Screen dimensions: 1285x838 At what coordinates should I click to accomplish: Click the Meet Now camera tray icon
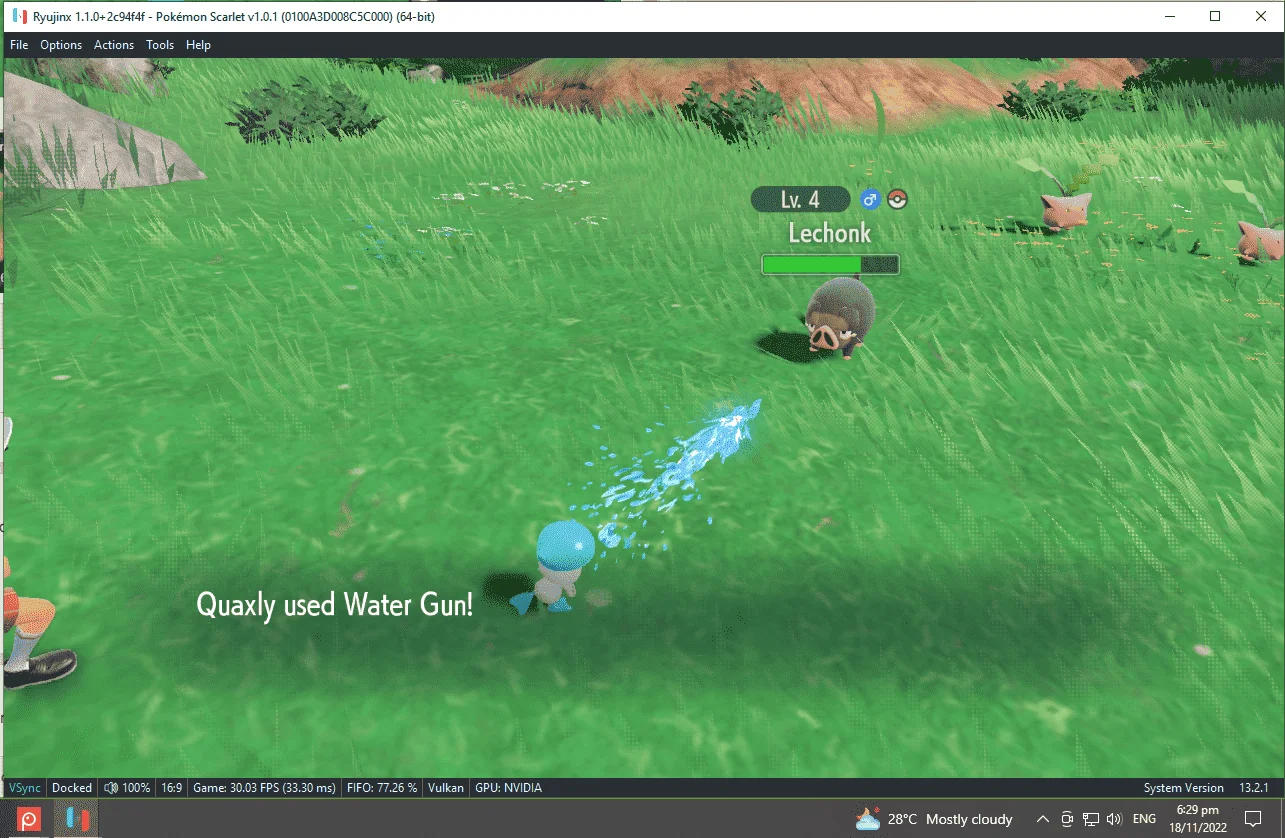tap(1067, 819)
